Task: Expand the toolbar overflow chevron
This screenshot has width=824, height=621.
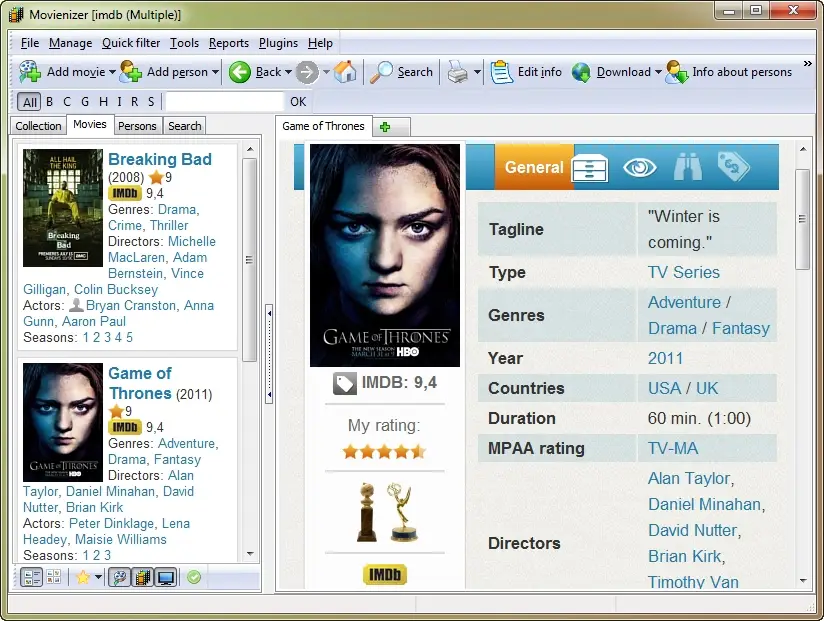Action: pyautogui.click(x=808, y=64)
